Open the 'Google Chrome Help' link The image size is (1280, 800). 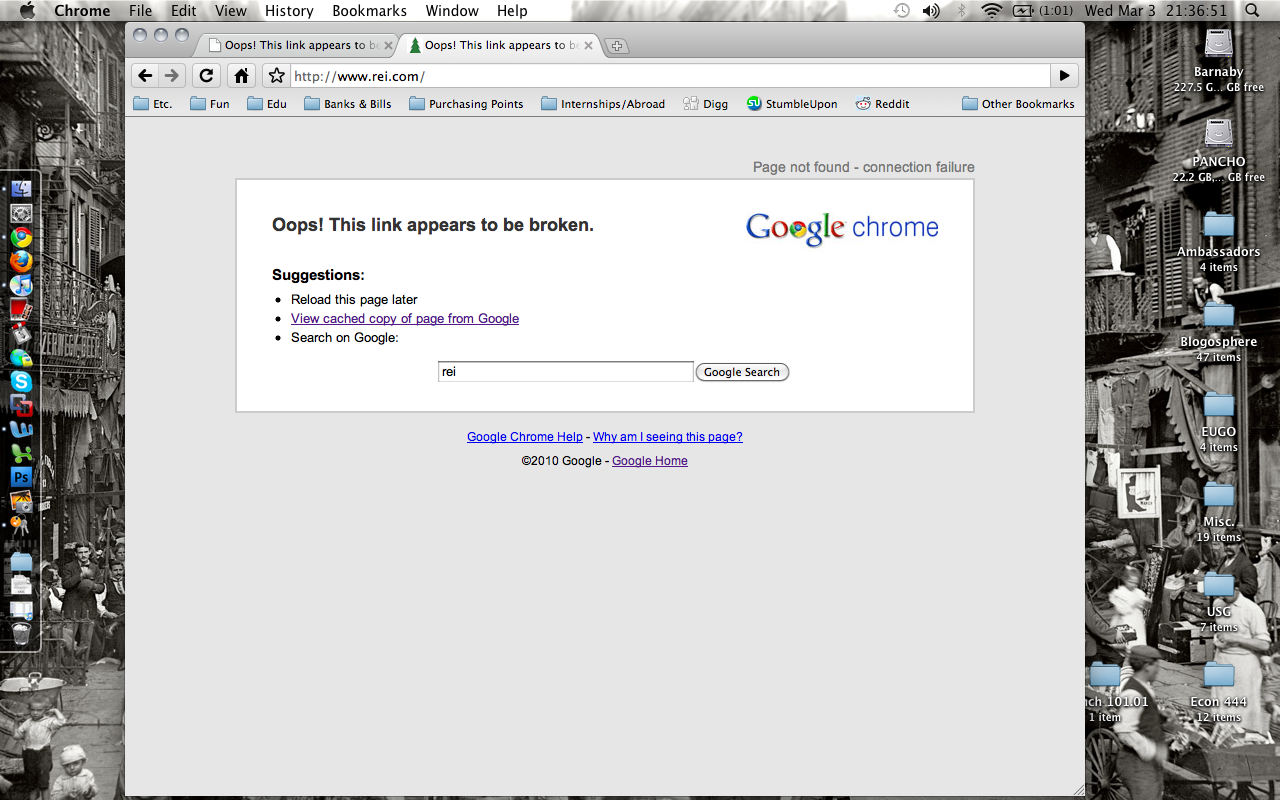click(525, 437)
